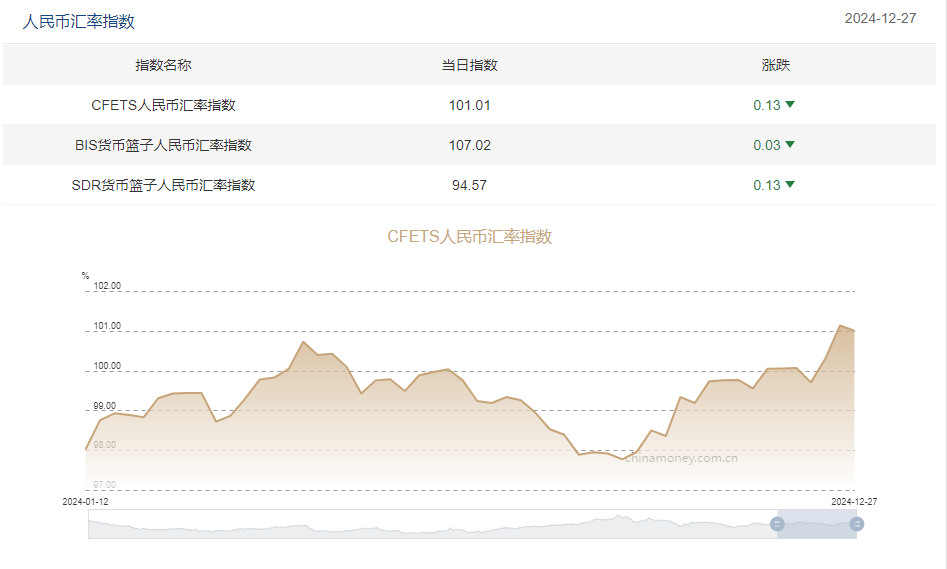The height and width of the screenshot is (569, 947).
Task: Click the 2024-01-12 start date label
Action: coord(85,501)
